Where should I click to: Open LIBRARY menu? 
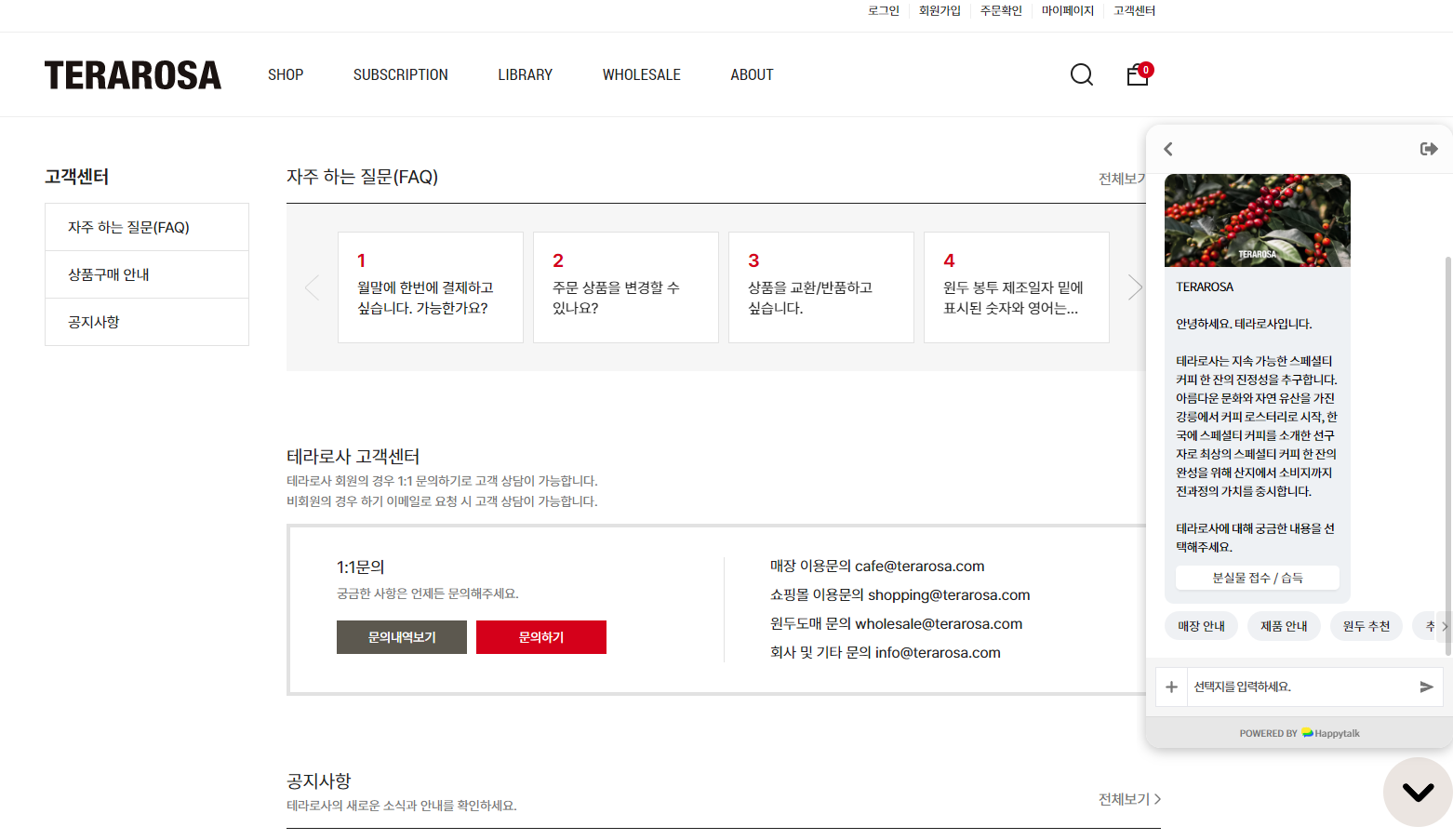point(525,74)
